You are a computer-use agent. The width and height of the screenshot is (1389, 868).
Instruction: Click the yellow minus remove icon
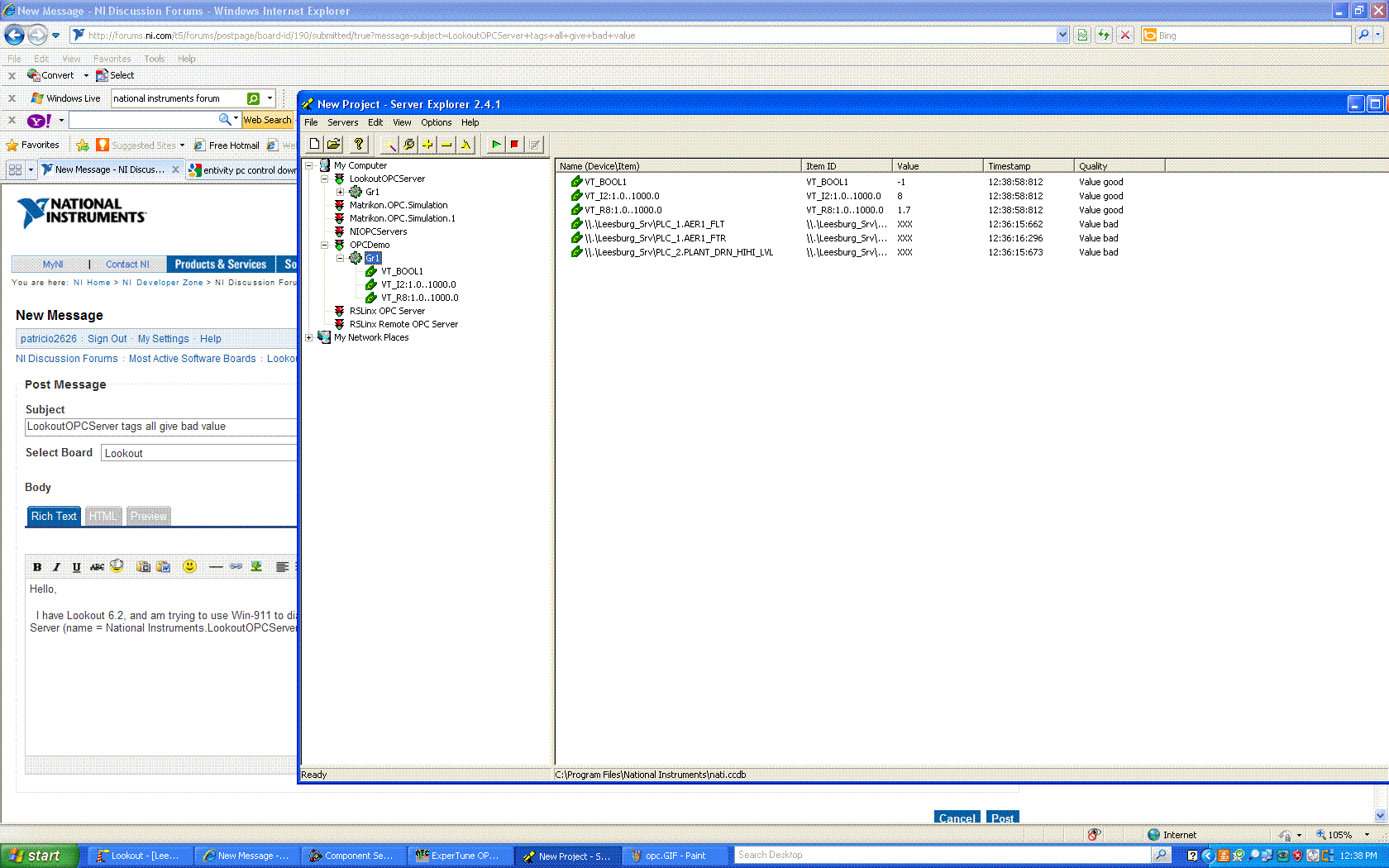click(x=446, y=145)
